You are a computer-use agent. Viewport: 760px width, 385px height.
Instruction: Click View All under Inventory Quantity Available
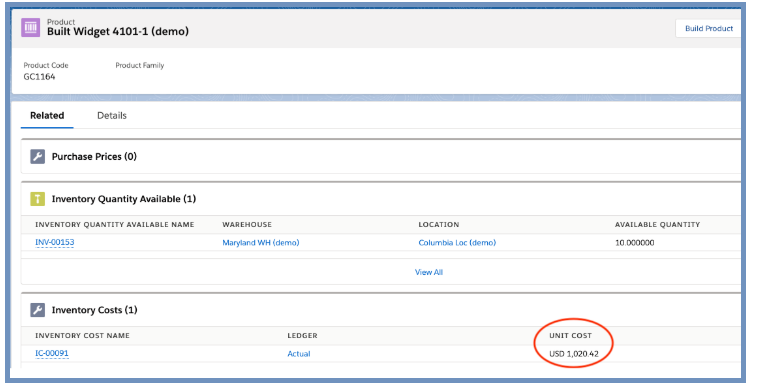pos(428,272)
